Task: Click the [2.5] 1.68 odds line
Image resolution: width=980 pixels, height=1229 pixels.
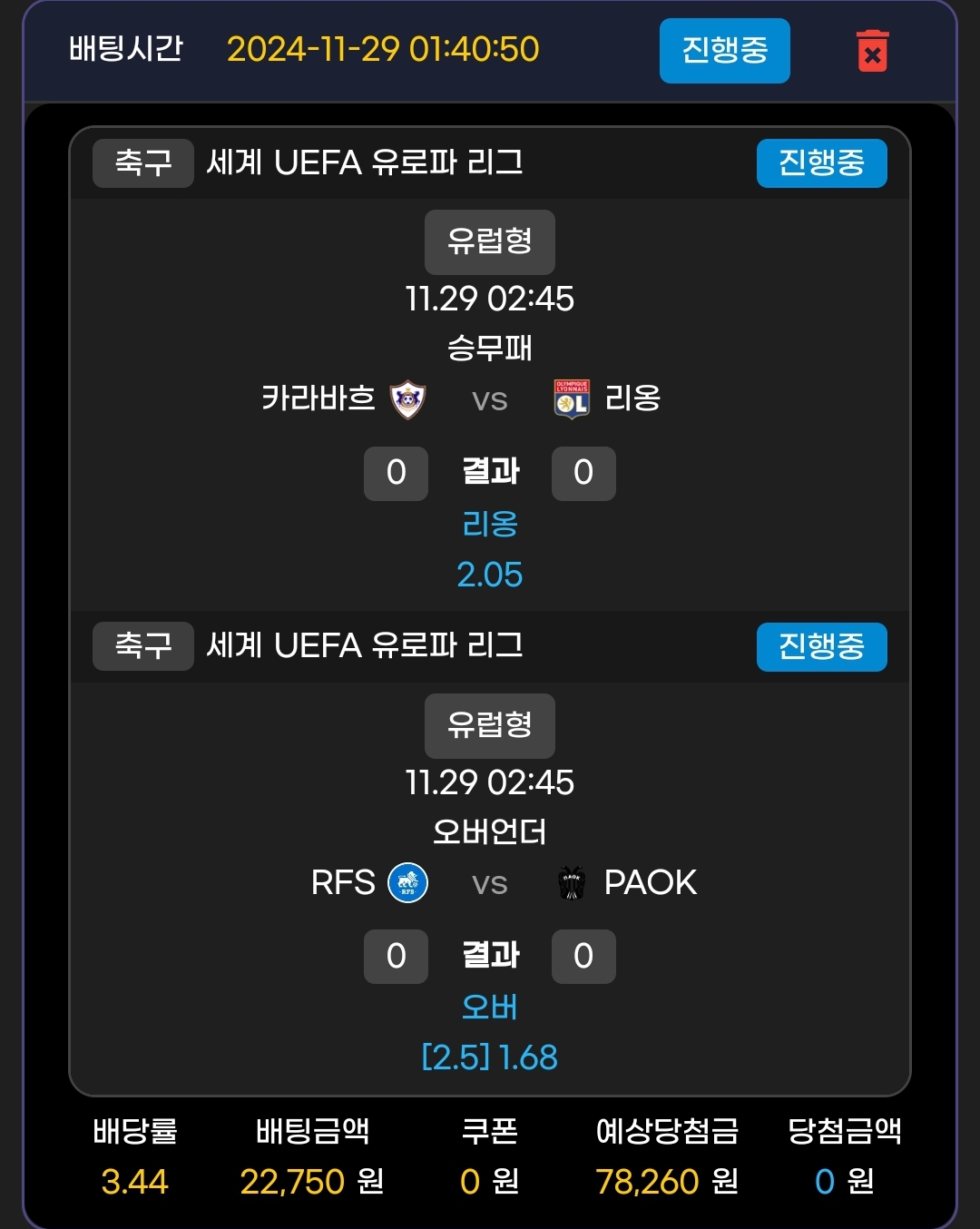Action: [x=489, y=1057]
